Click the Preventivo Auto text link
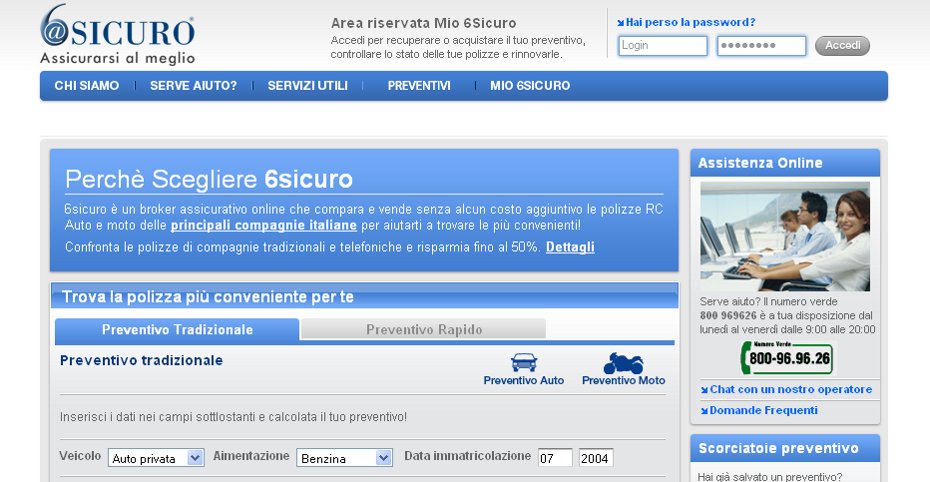This screenshot has height=482, width=930. (524, 381)
